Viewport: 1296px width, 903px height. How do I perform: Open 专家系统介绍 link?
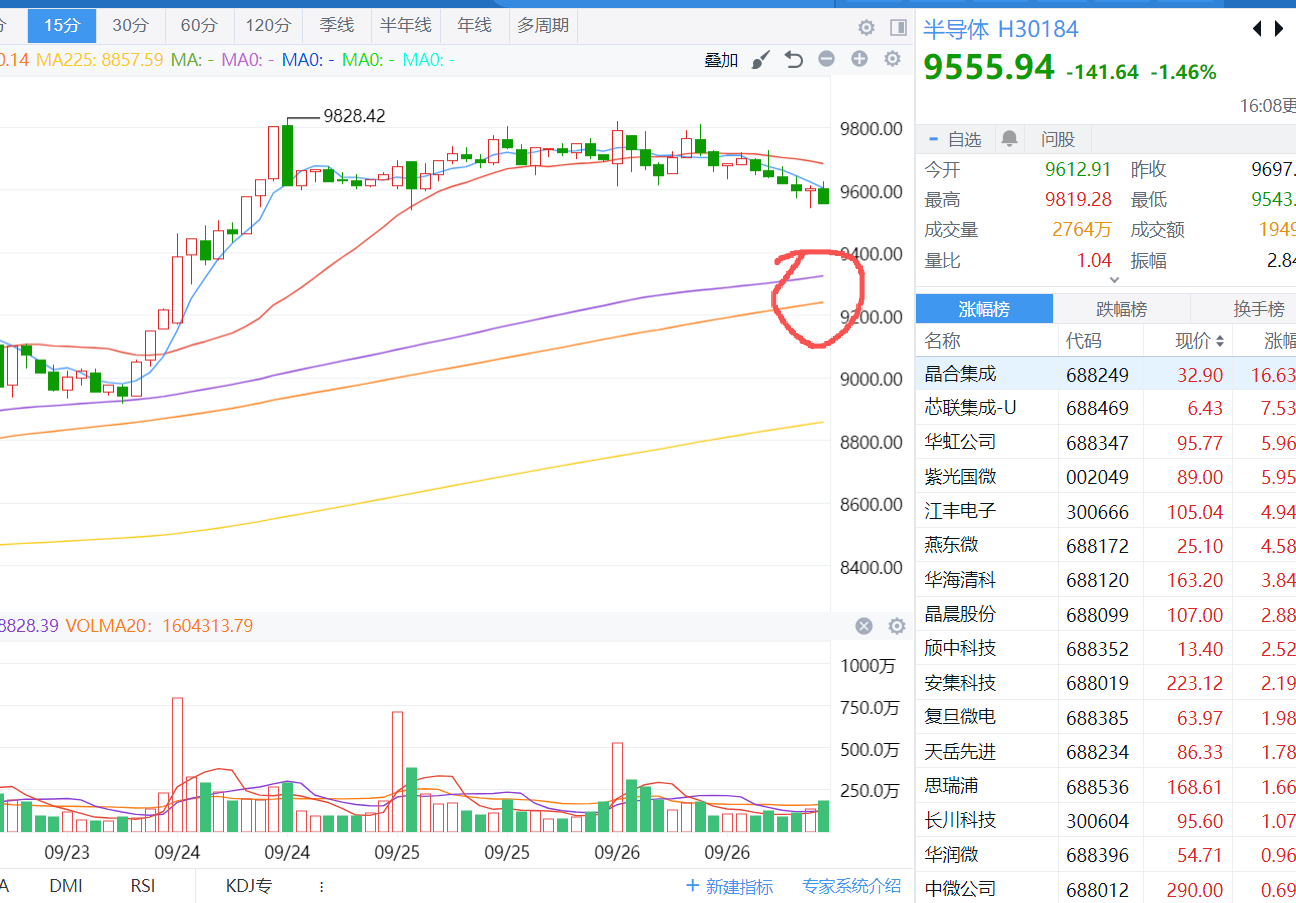[851, 886]
